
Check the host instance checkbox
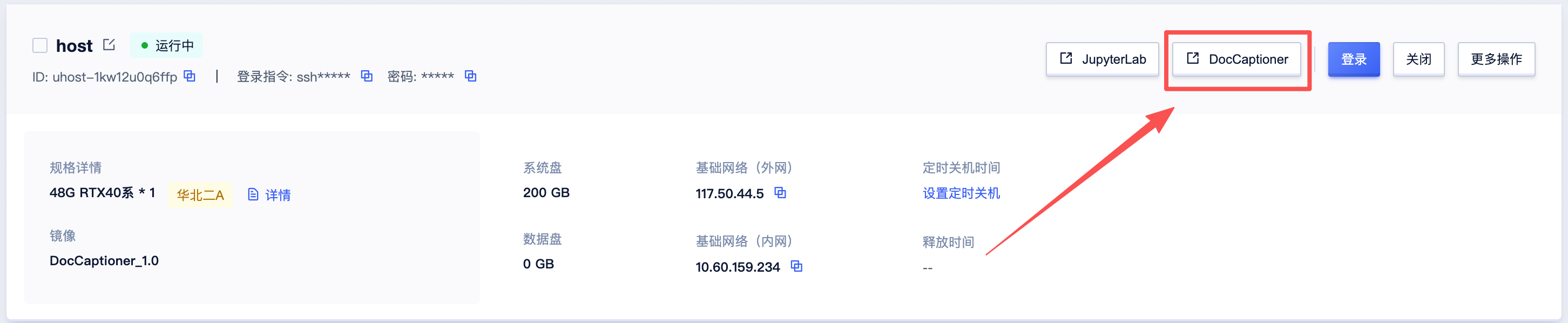(40, 46)
